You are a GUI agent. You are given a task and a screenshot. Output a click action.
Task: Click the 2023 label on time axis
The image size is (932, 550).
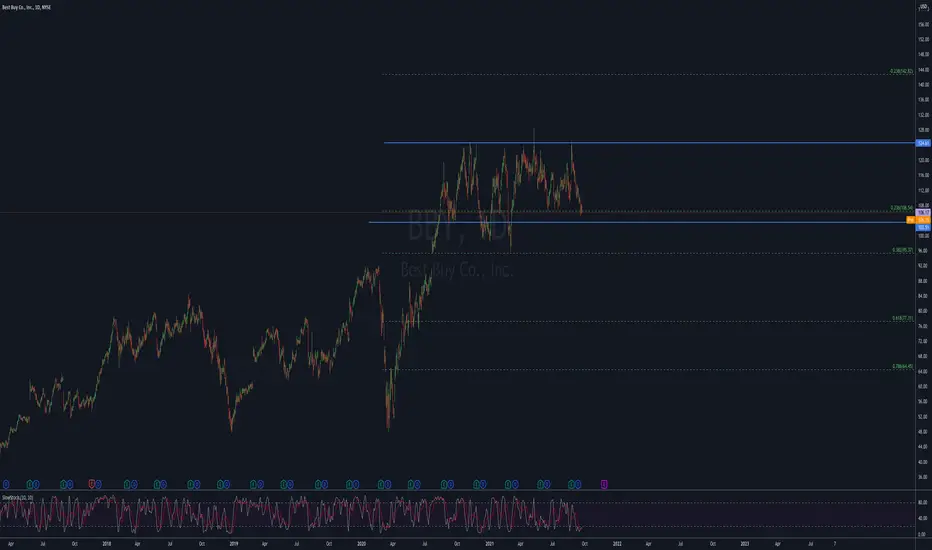pos(744,543)
